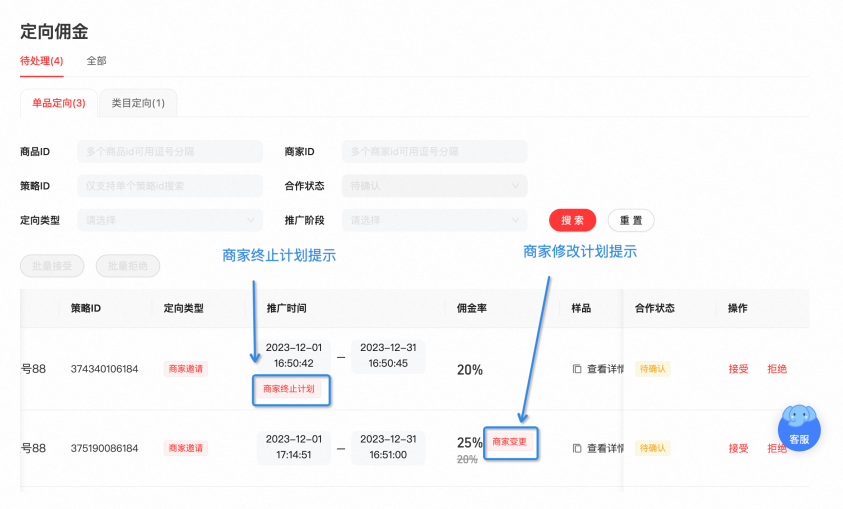Switch to the 待处理(4) tab
The image size is (843, 509).
pyautogui.click(x=41, y=61)
